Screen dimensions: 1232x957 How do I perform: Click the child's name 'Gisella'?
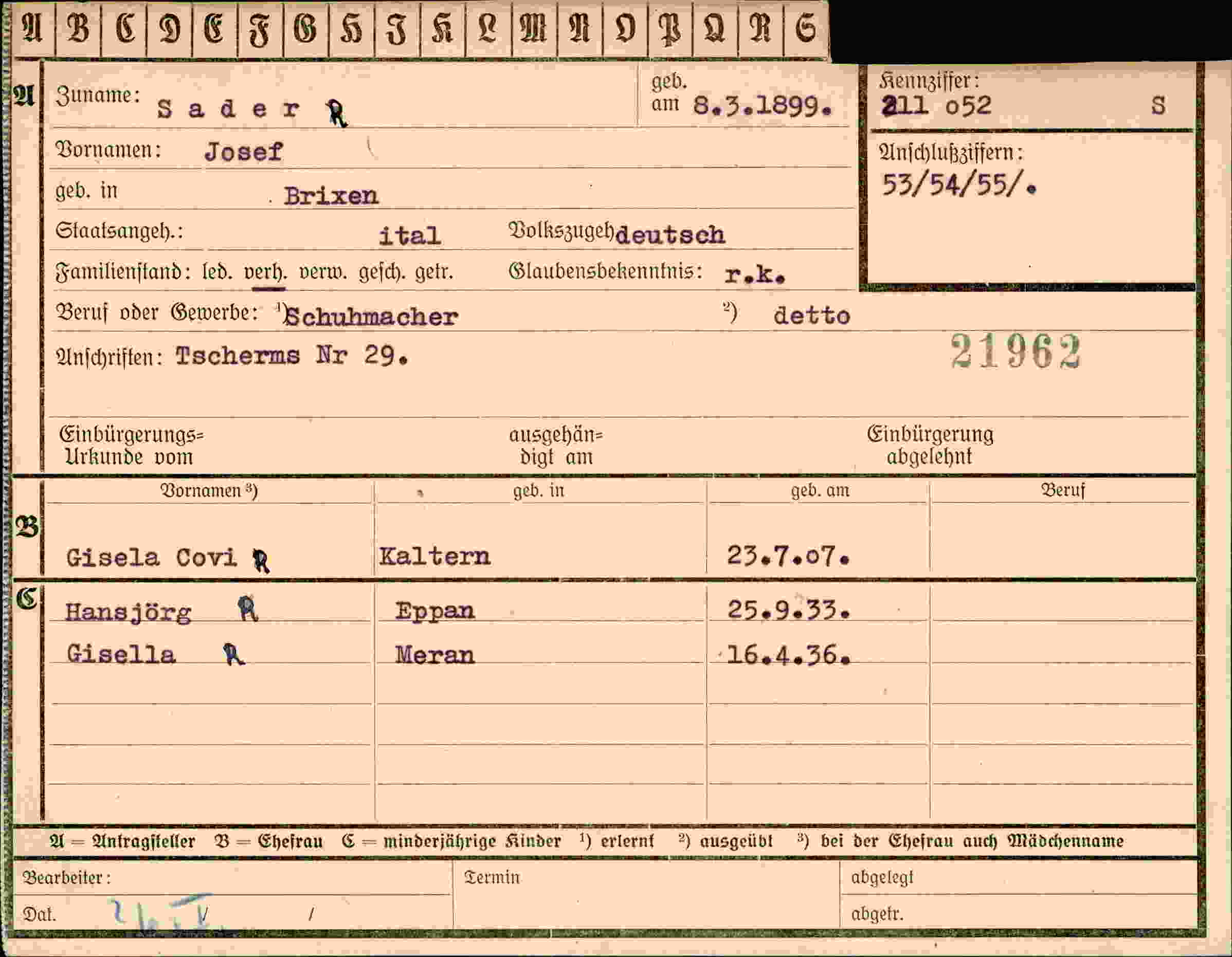tap(121, 655)
